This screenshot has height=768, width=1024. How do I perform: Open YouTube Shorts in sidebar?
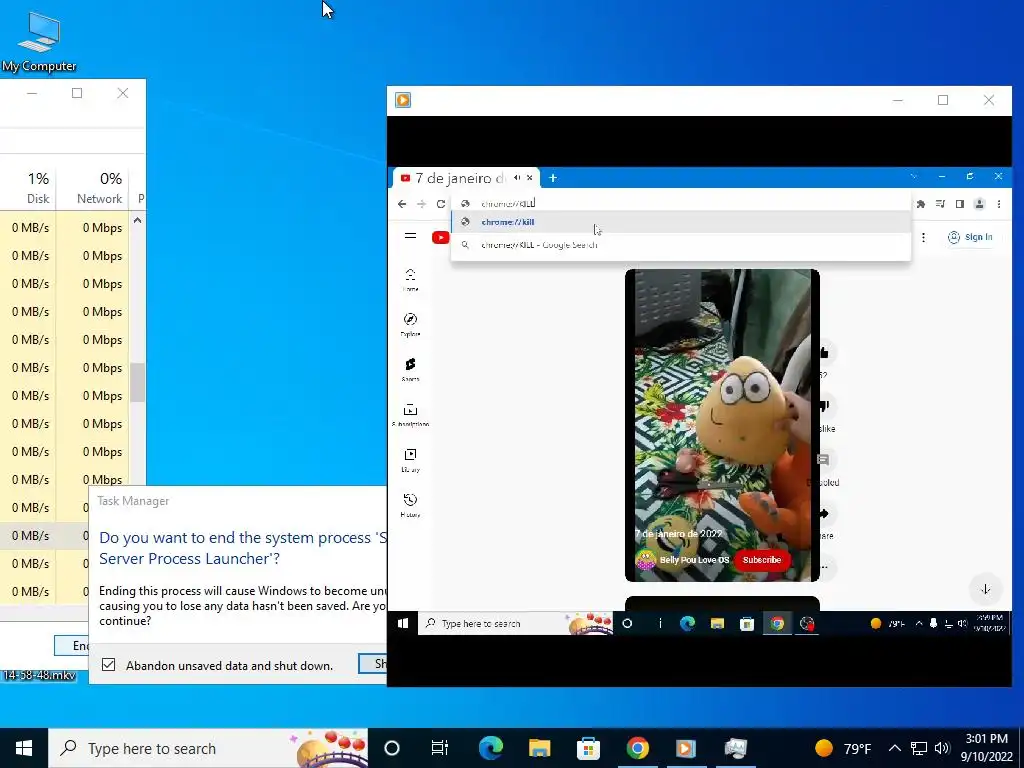pyautogui.click(x=410, y=370)
